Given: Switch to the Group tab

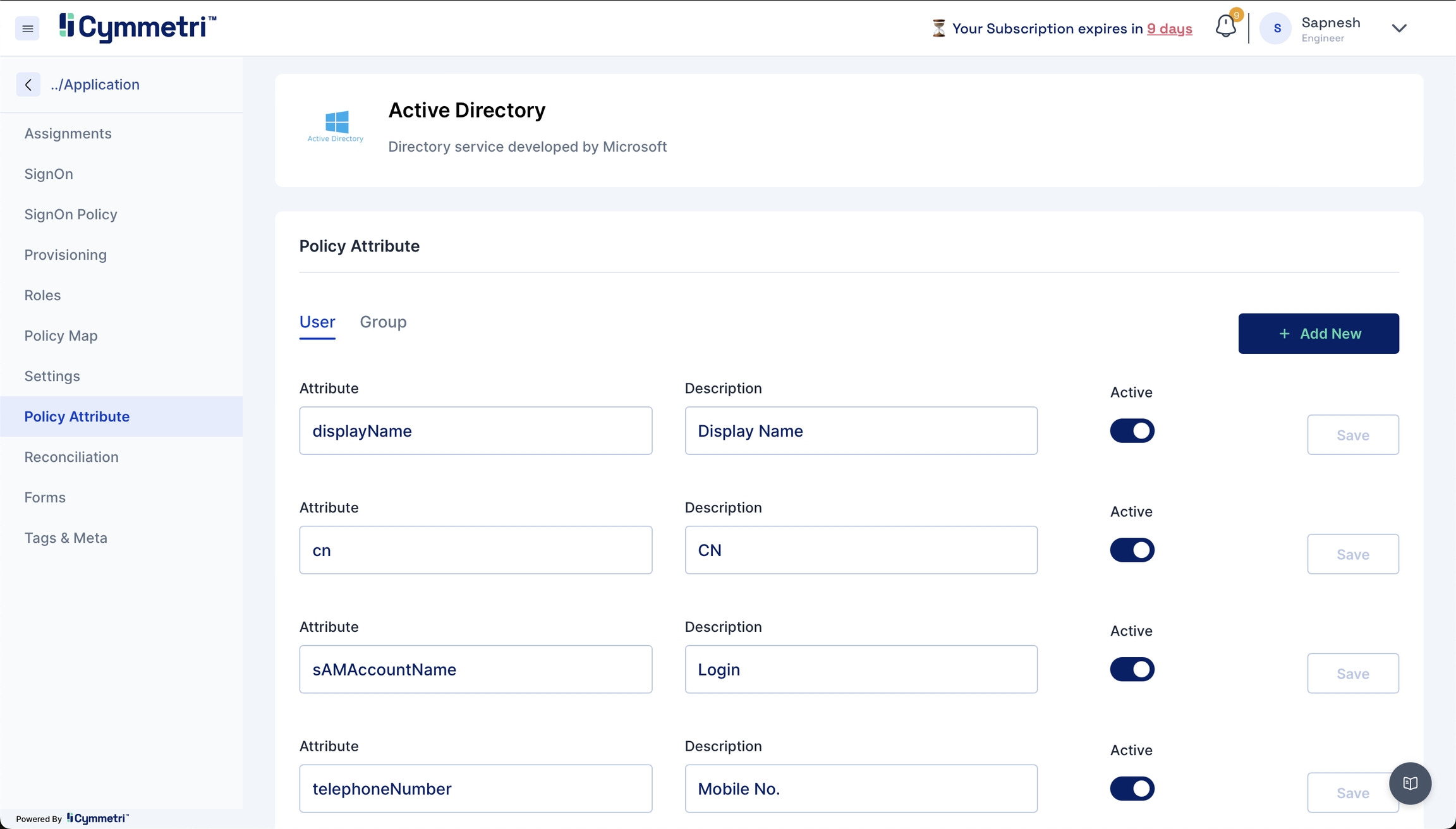Looking at the screenshot, I should click(383, 322).
